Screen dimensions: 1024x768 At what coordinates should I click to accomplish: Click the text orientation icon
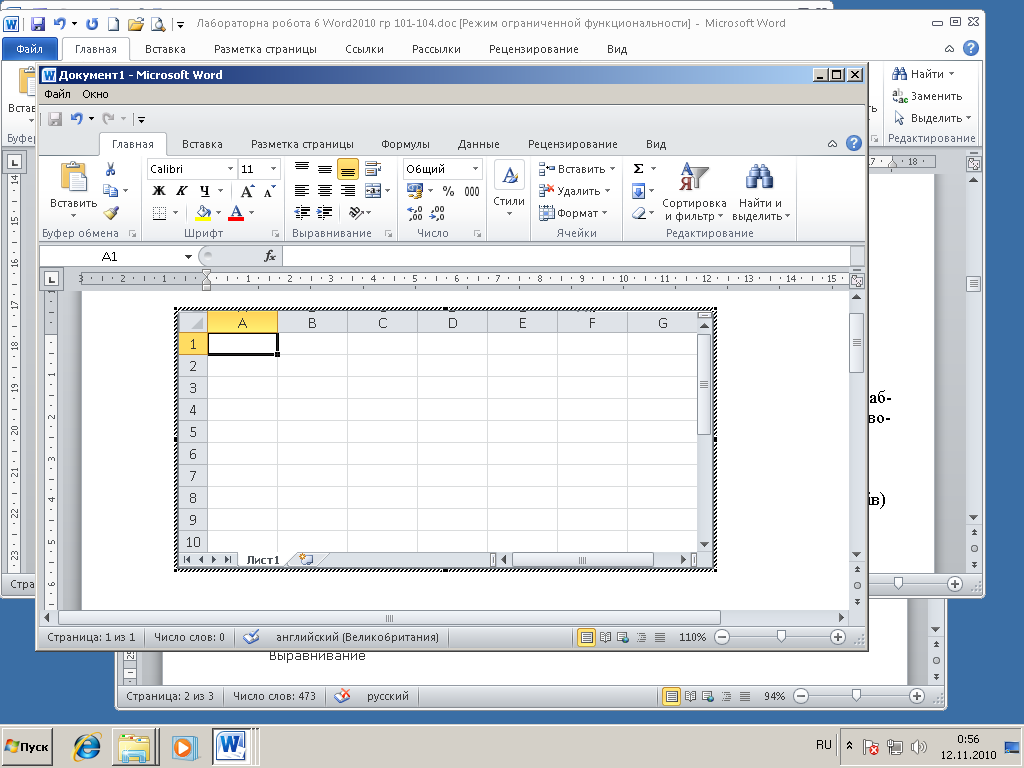pyautogui.click(x=356, y=213)
